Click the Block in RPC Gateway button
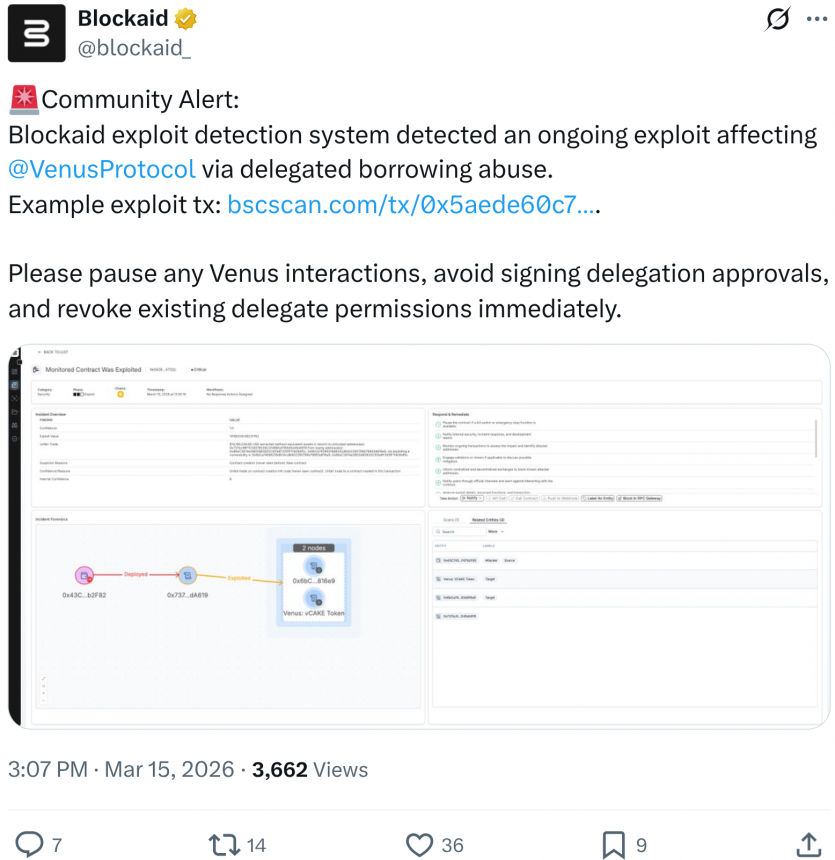The image size is (835, 860). (637, 497)
